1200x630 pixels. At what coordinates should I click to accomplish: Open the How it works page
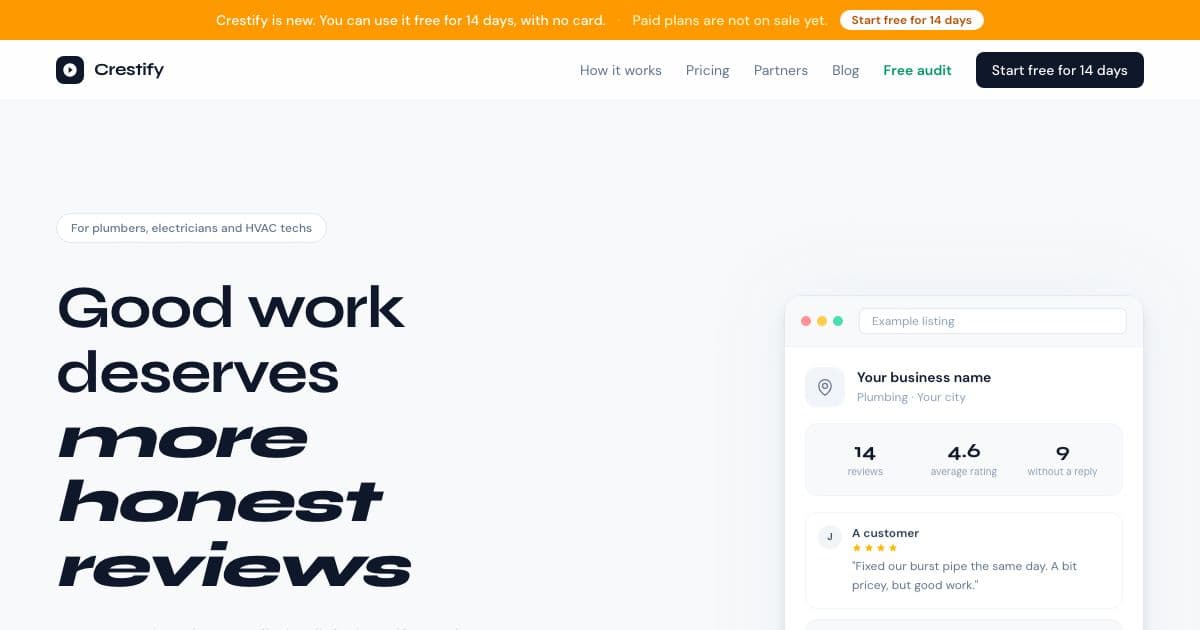coord(621,70)
